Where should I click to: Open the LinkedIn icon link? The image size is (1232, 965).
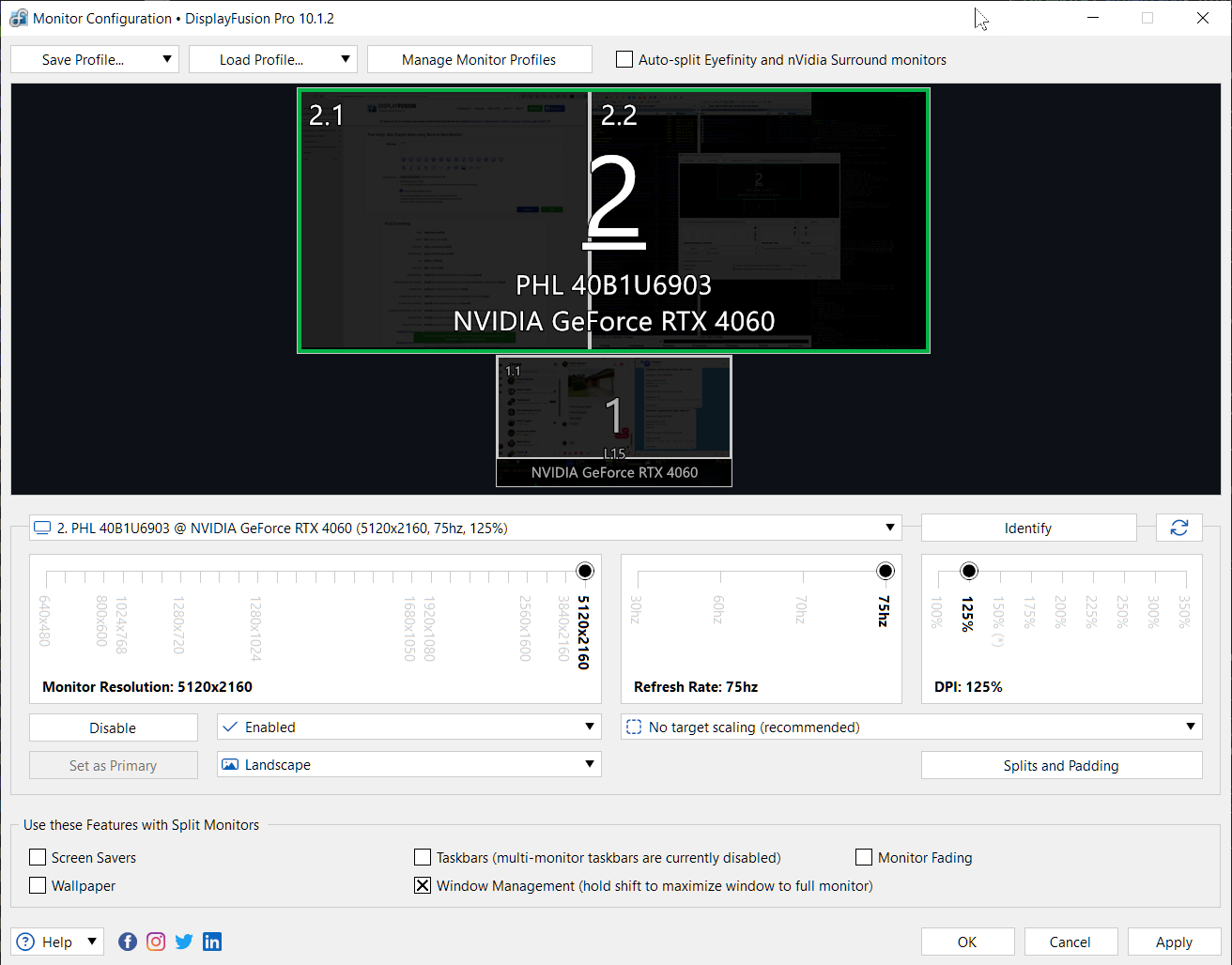point(212,942)
